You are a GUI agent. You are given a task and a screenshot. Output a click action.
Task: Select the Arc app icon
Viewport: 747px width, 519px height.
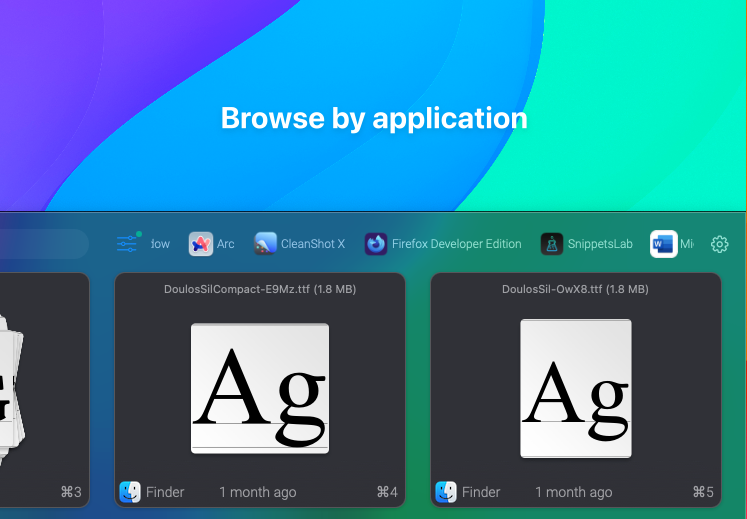tap(201, 244)
